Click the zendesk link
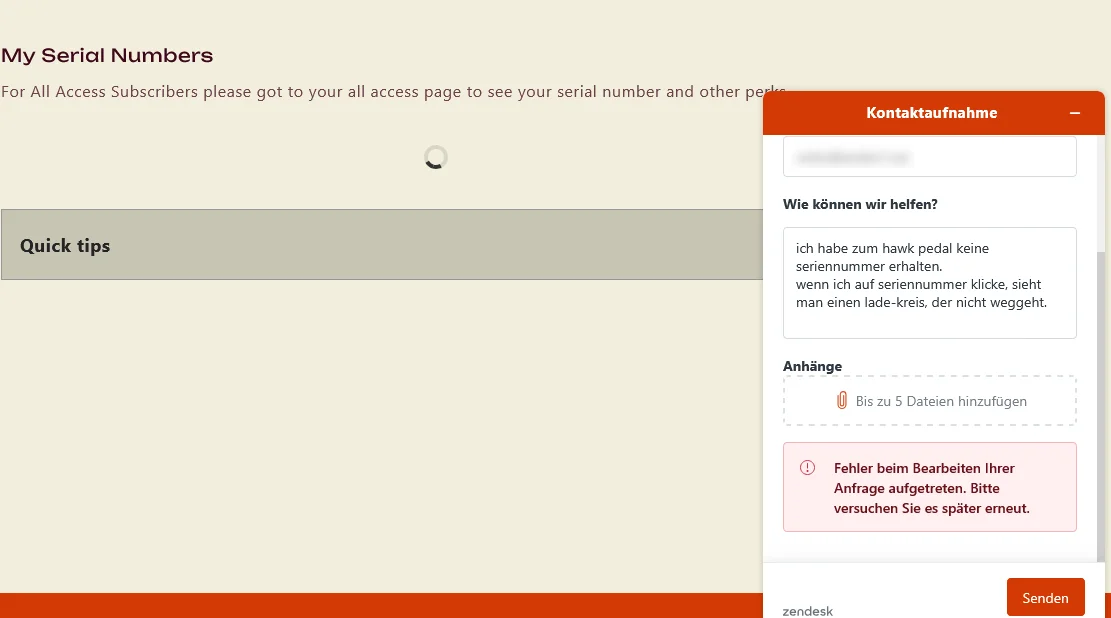The width and height of the screenshot is (1111, 618). click(x=808, y=611)
